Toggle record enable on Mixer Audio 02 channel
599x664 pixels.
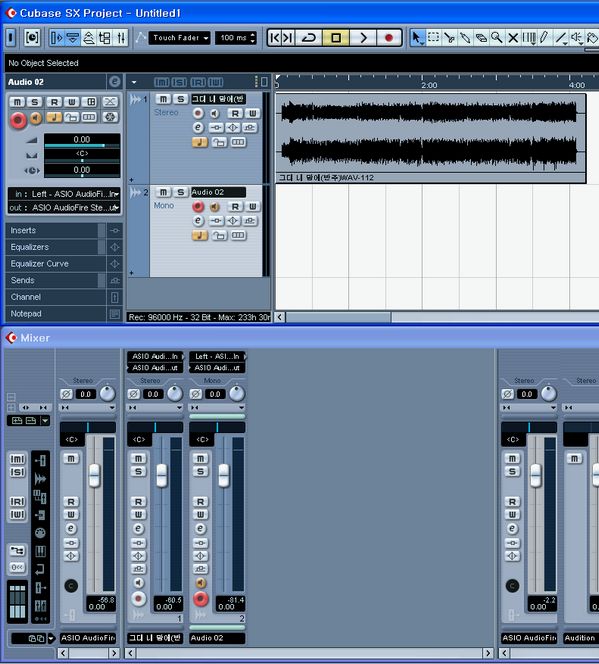201,599
